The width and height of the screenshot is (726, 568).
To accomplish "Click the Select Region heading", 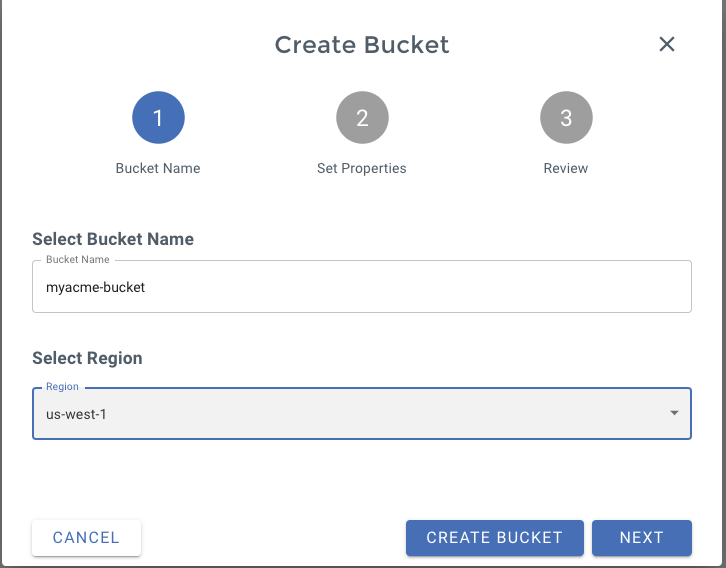I will 87,358.
